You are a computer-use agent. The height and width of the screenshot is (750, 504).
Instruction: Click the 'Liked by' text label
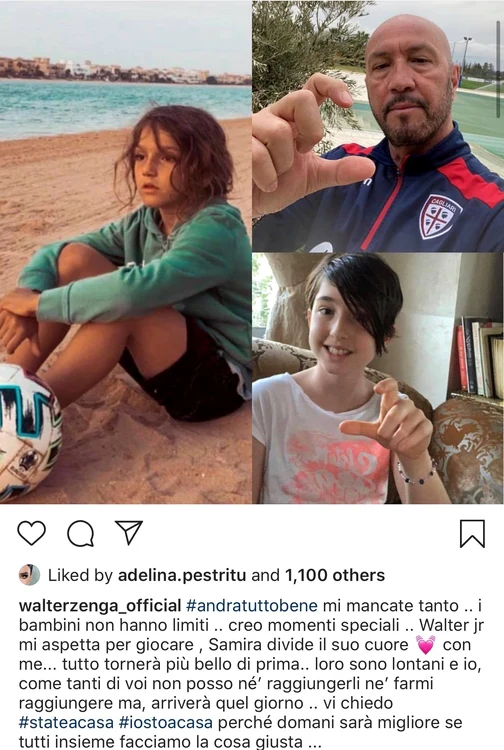coord(80,575)
